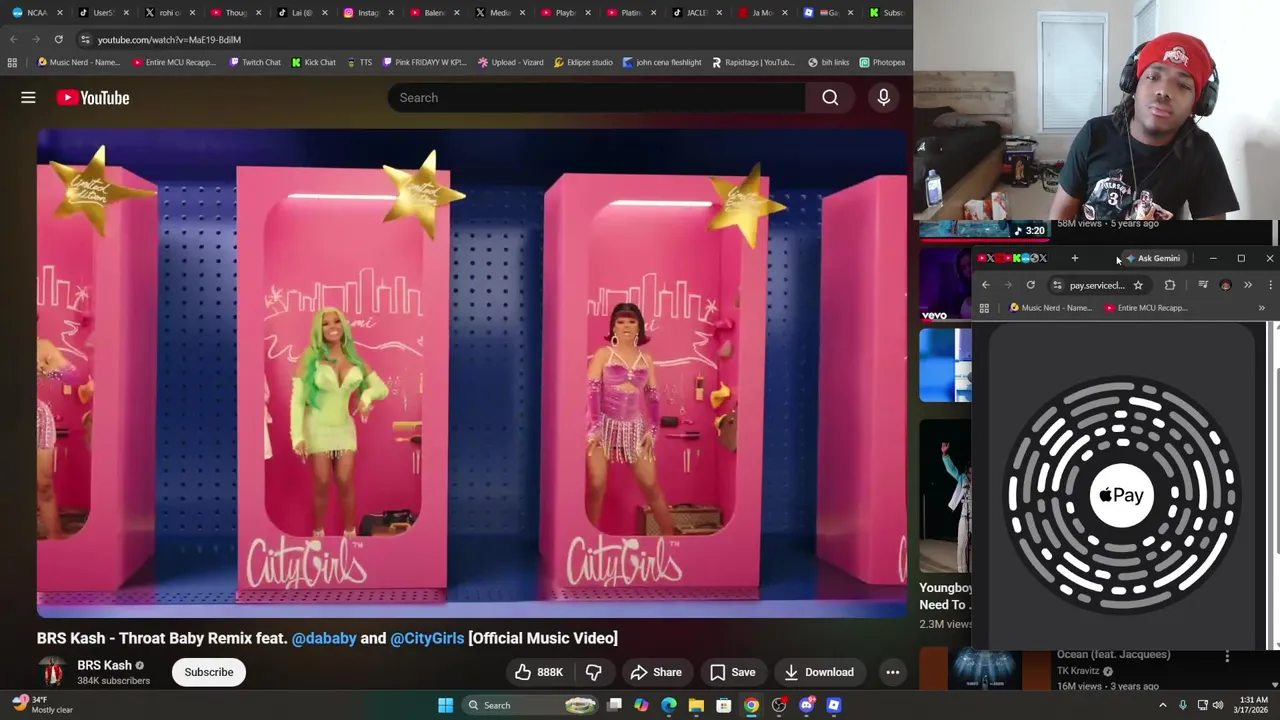The image size is (1280, 720).
Task: Open the Upload - Vizard bookmark
Action: click(511, 62)
